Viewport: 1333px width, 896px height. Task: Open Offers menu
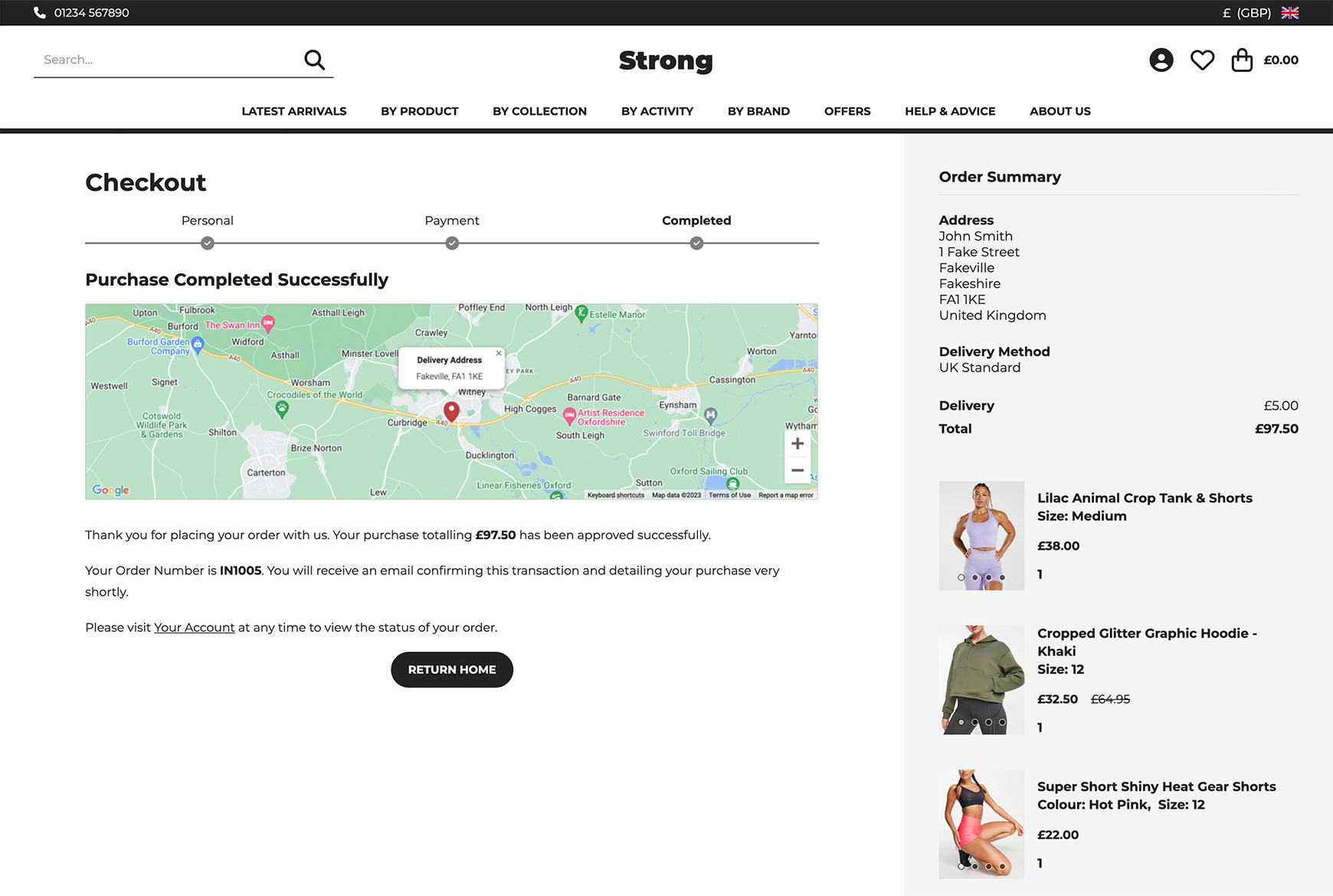tap(847, 111)
